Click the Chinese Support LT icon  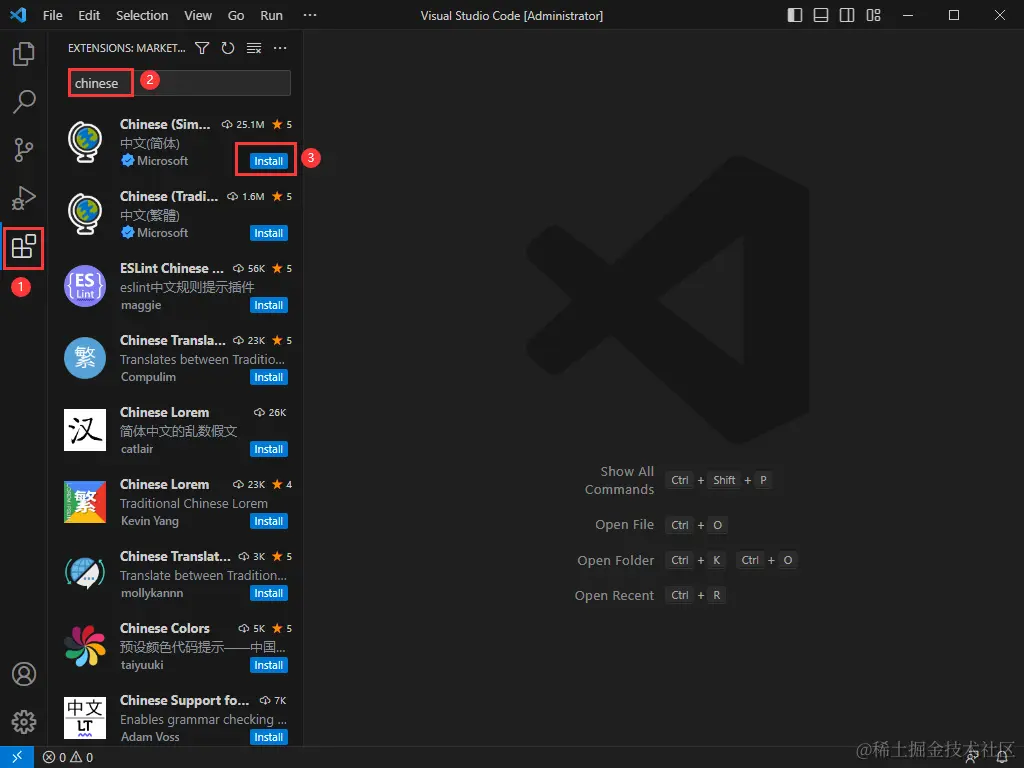pyautogui.click(x=85, y=718)
